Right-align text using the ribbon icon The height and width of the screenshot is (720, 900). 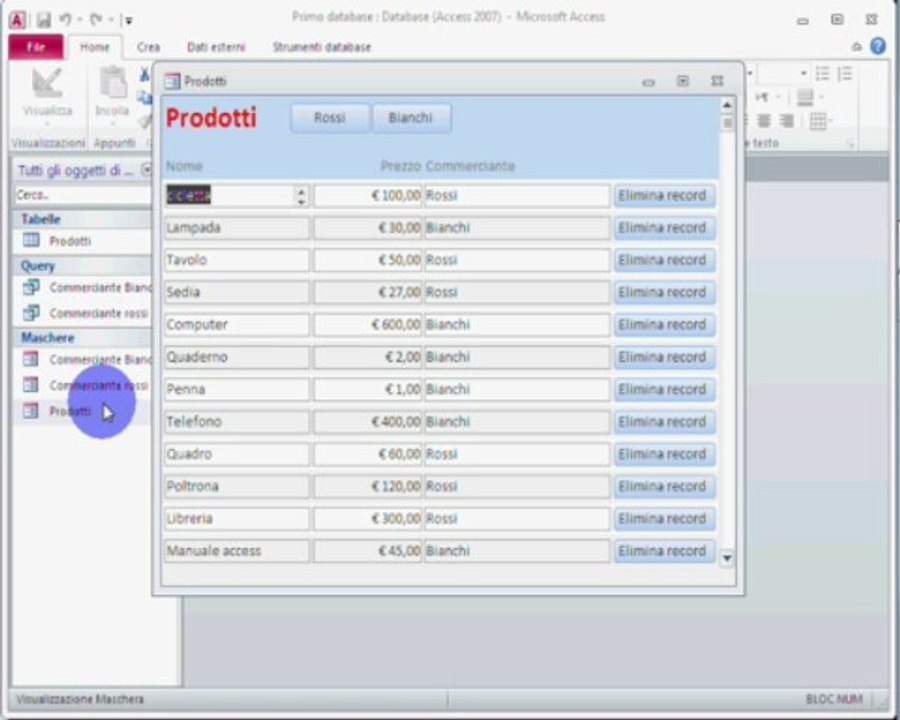786,121
